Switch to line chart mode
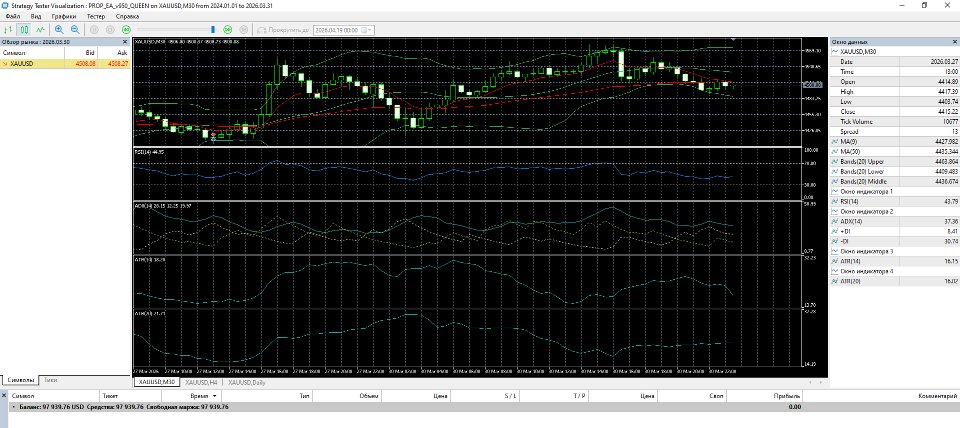960x428 pixels. (40, 29)
